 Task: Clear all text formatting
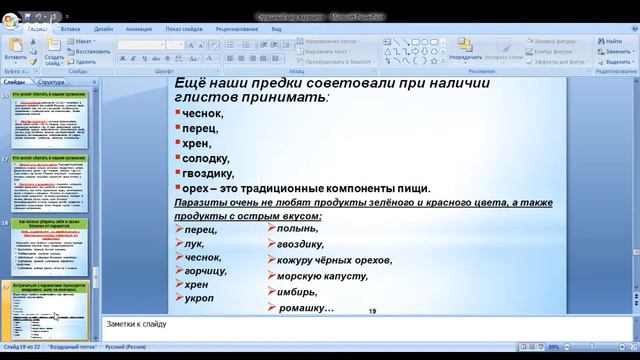(x=213, y=45)
